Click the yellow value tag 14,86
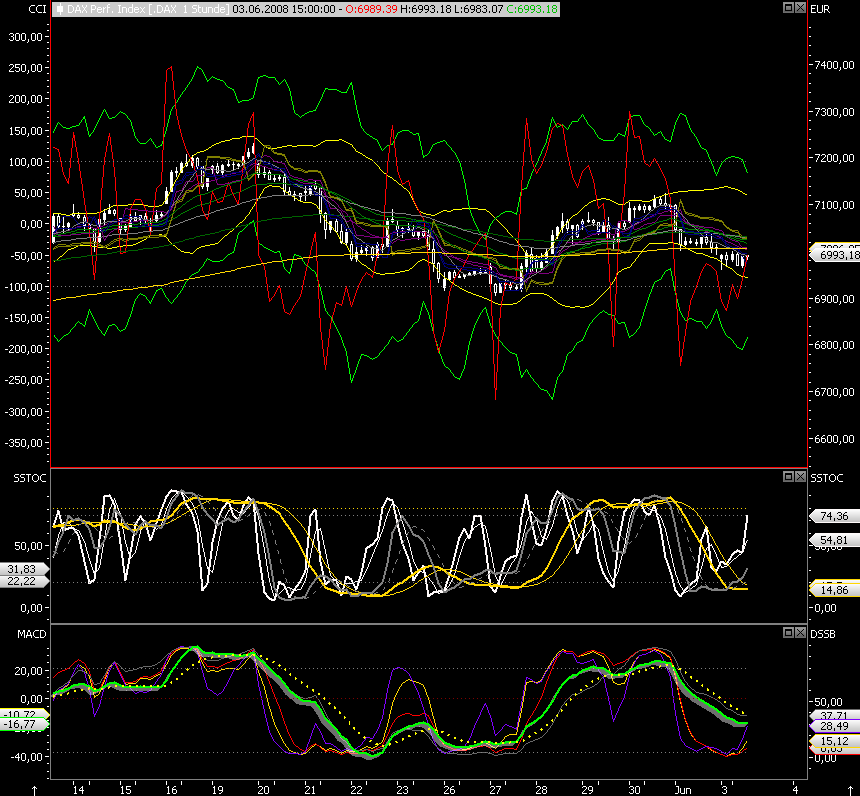Screen dimensions: 860x796 click(835, 590)
